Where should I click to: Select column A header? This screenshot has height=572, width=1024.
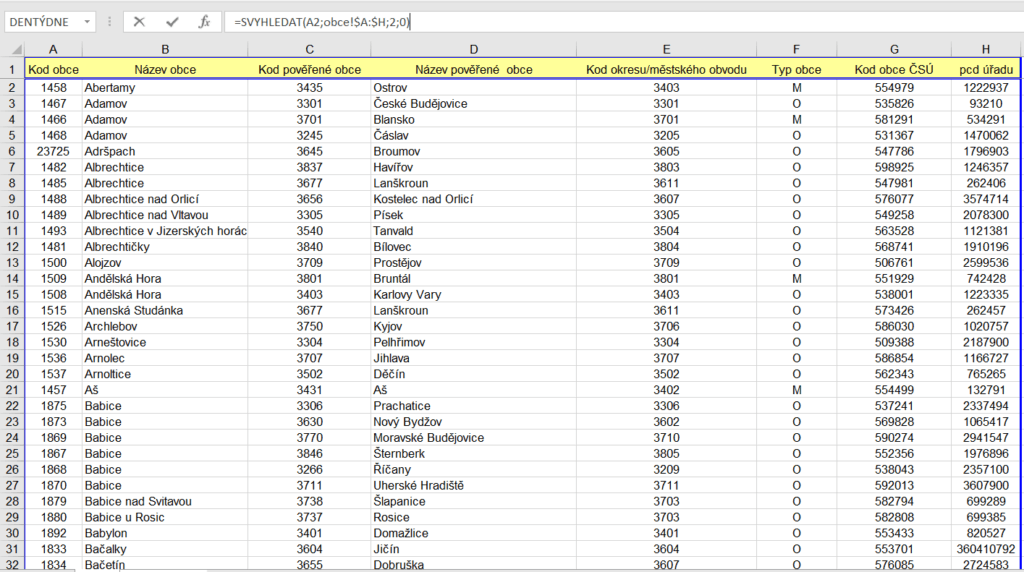[x=53, y=50]
